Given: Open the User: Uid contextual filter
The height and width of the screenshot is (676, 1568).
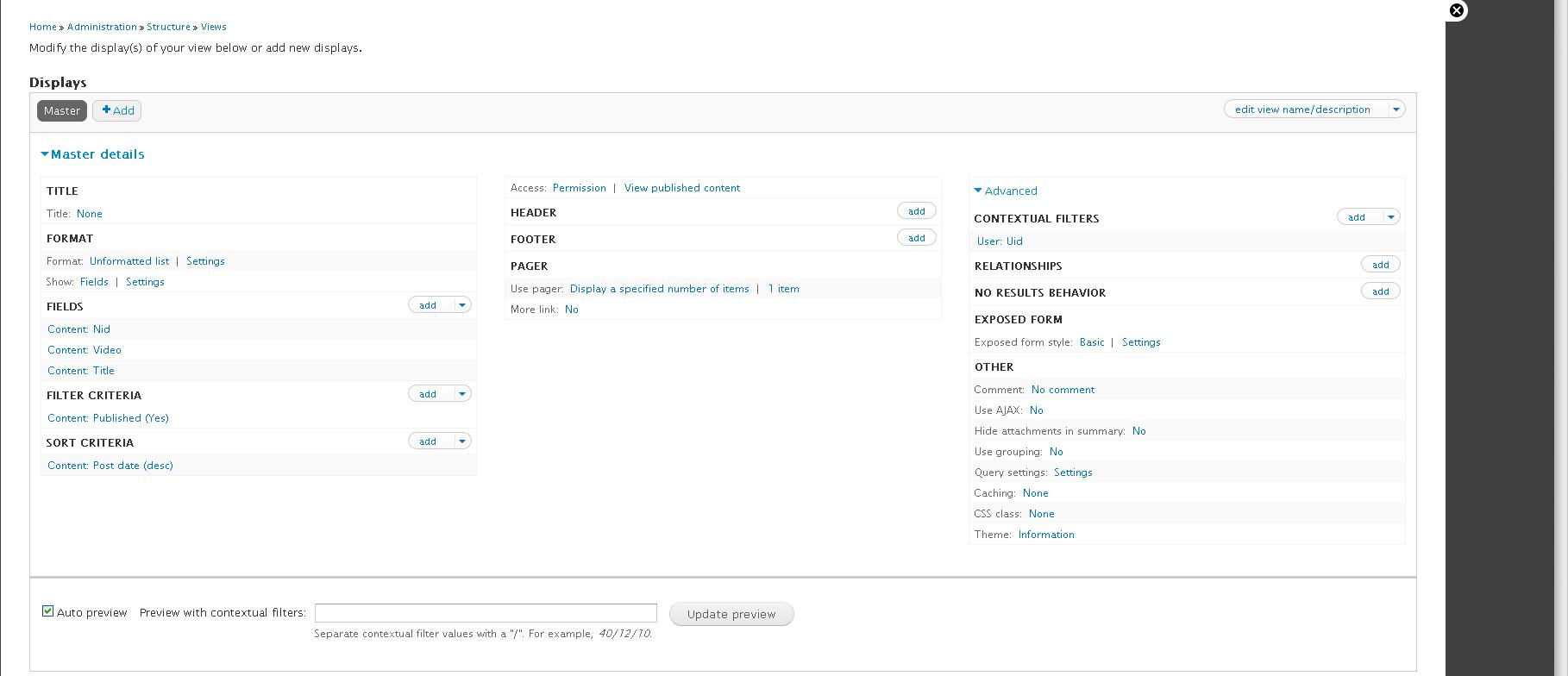Looking at the screenshot, I should tap(1000, 241).
